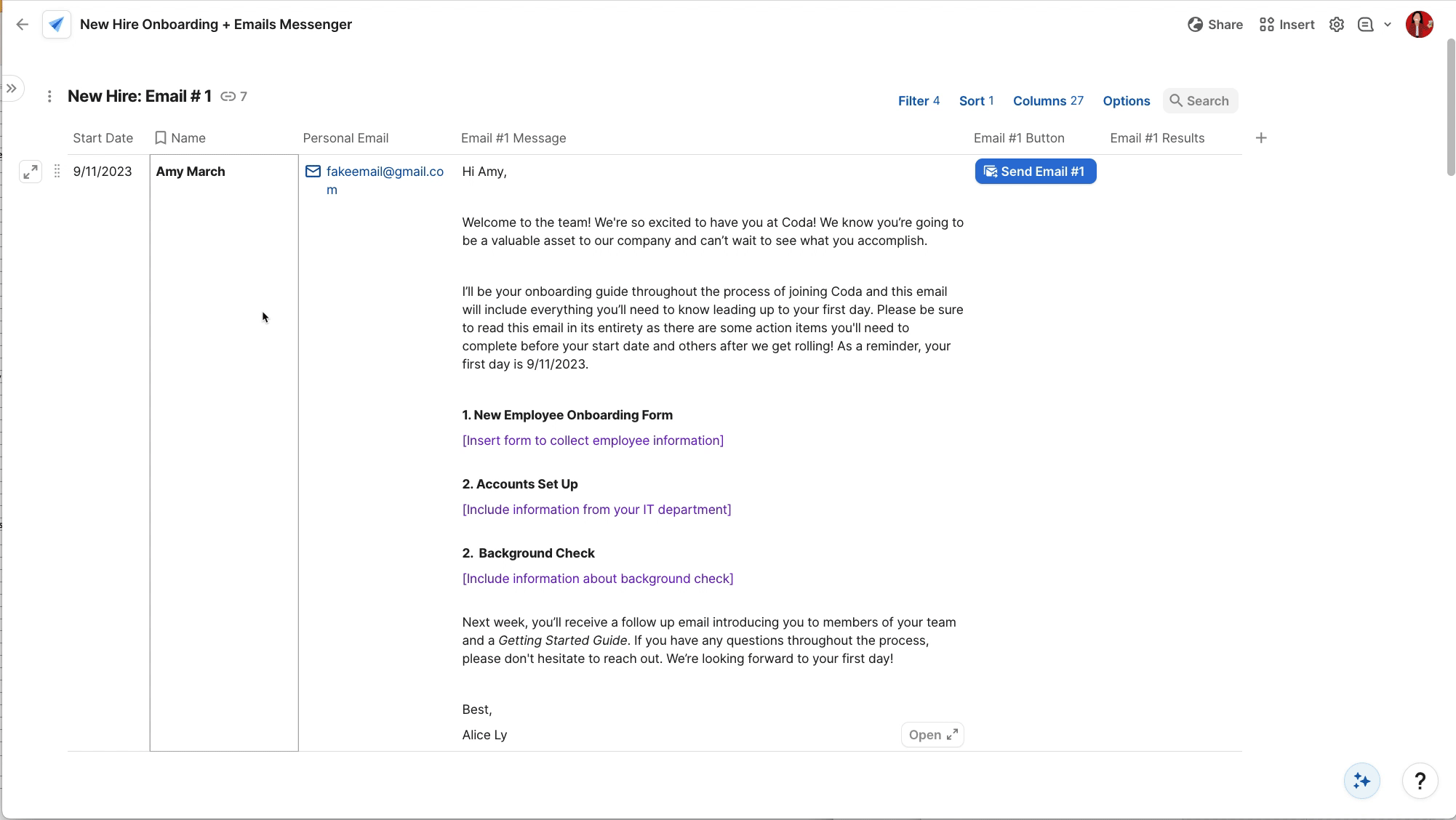Open the Filter menu

coord(919,101)
